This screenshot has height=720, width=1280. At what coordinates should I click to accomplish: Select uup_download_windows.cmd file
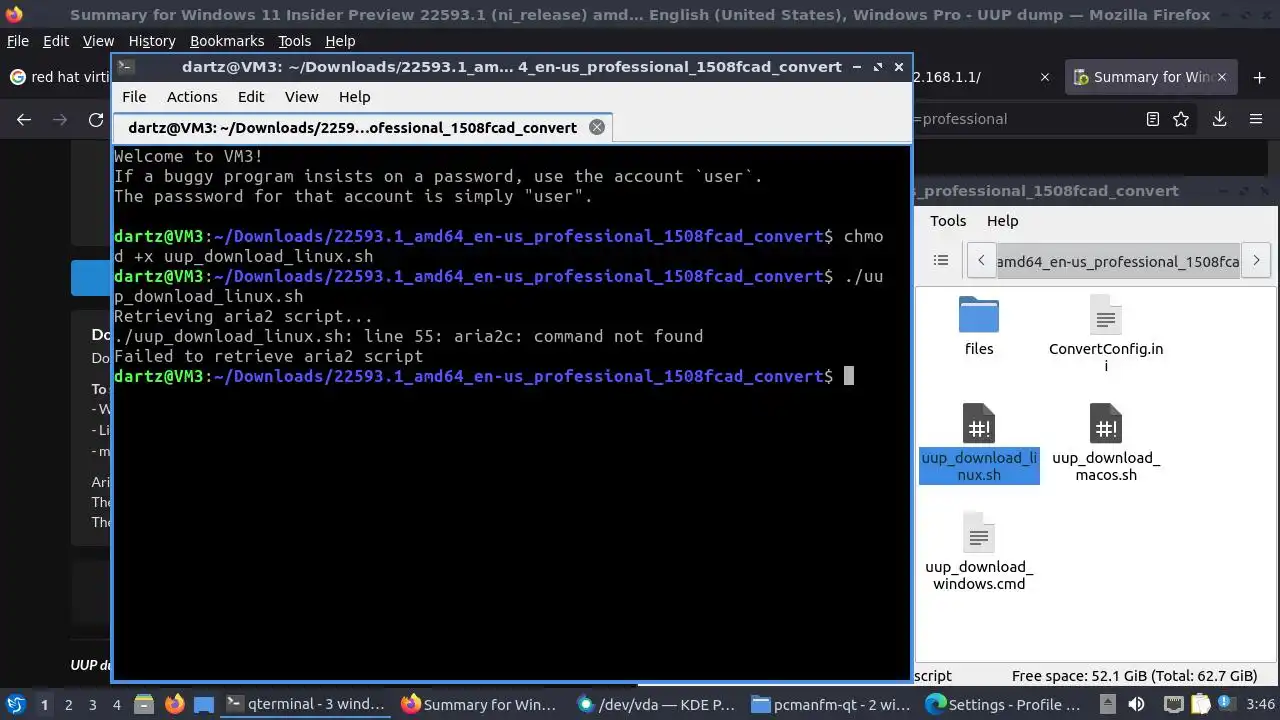click(979, 551)
